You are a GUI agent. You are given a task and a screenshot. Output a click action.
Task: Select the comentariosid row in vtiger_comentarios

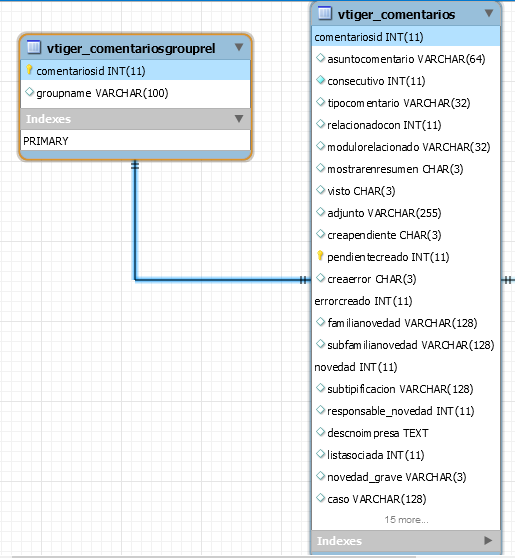click(406, 37)
